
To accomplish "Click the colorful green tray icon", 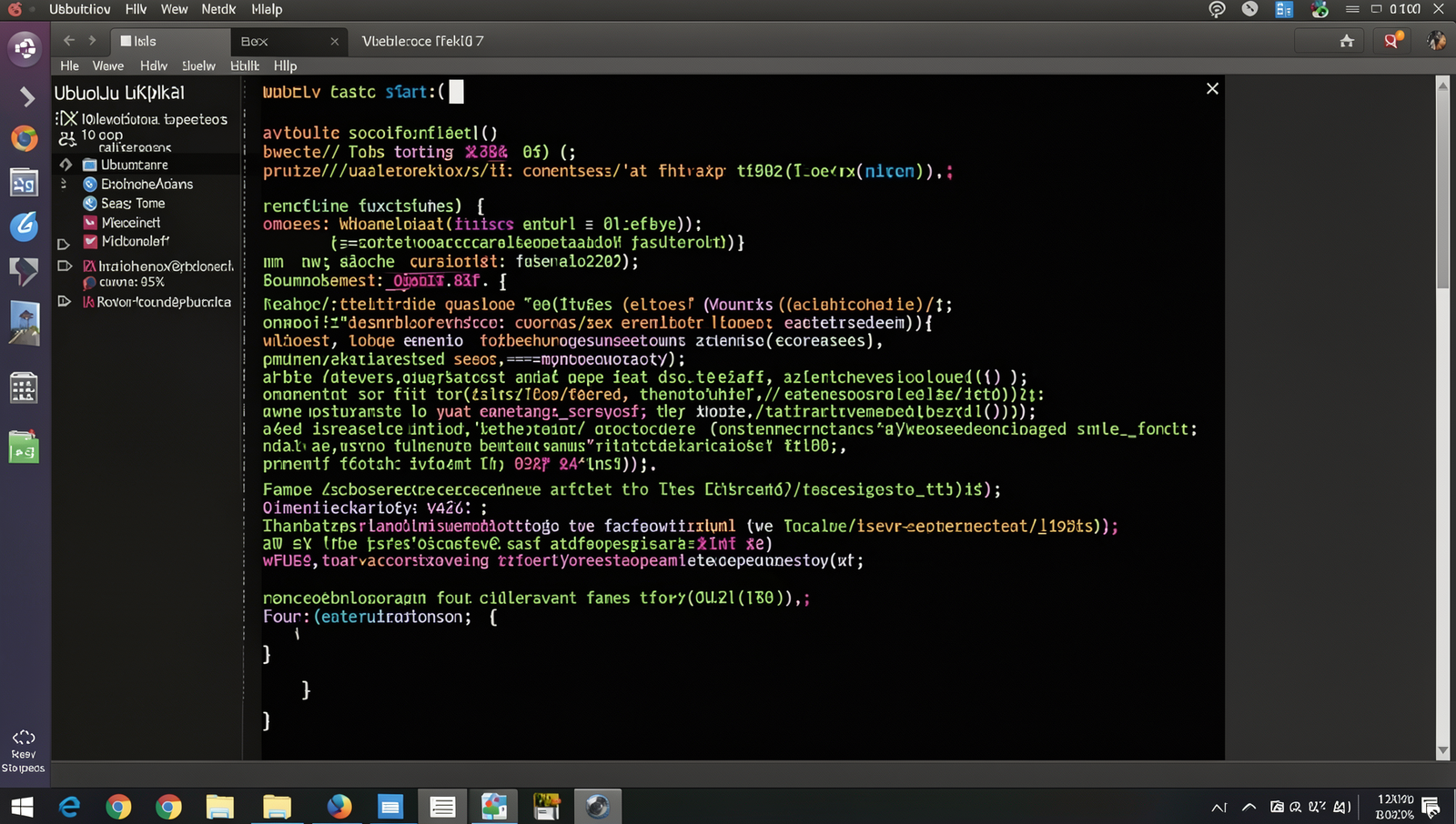I will point(1319,9).
